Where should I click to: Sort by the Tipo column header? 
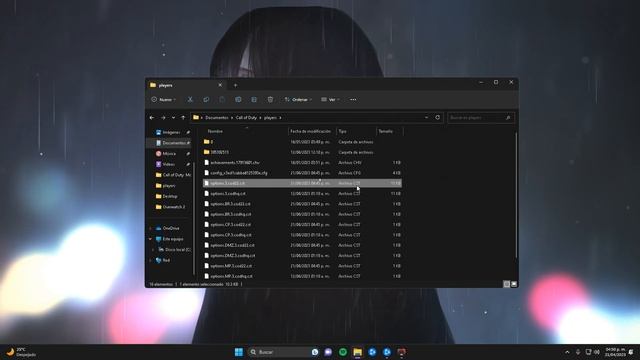point(342,131)
